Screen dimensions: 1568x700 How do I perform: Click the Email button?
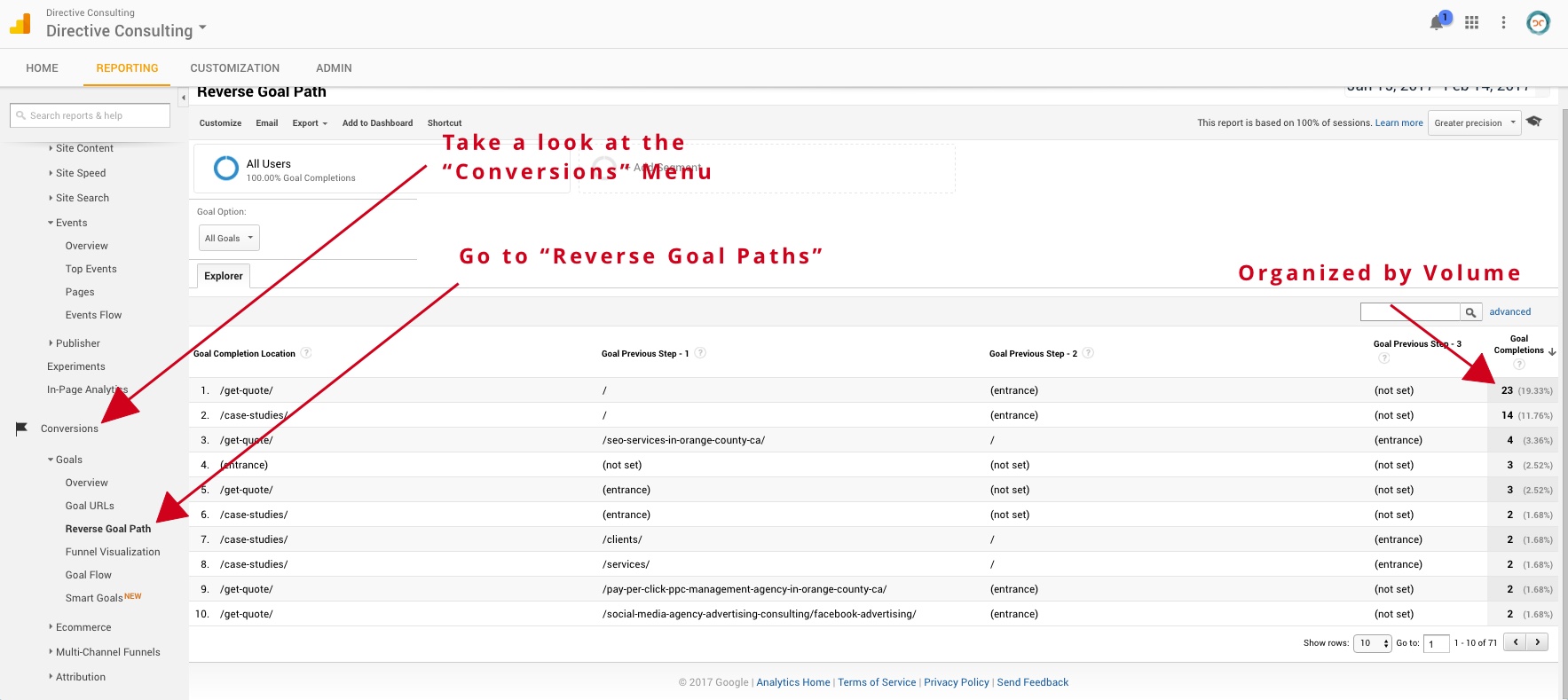coord(267,123)
